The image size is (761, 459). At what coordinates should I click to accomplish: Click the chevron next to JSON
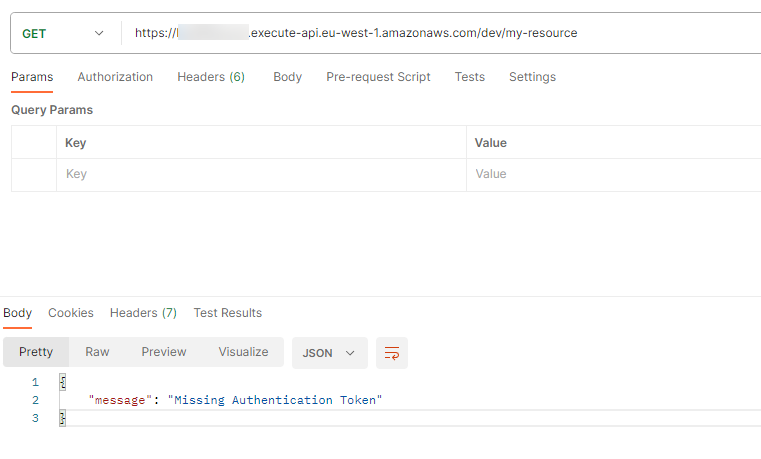click(350, 353)
